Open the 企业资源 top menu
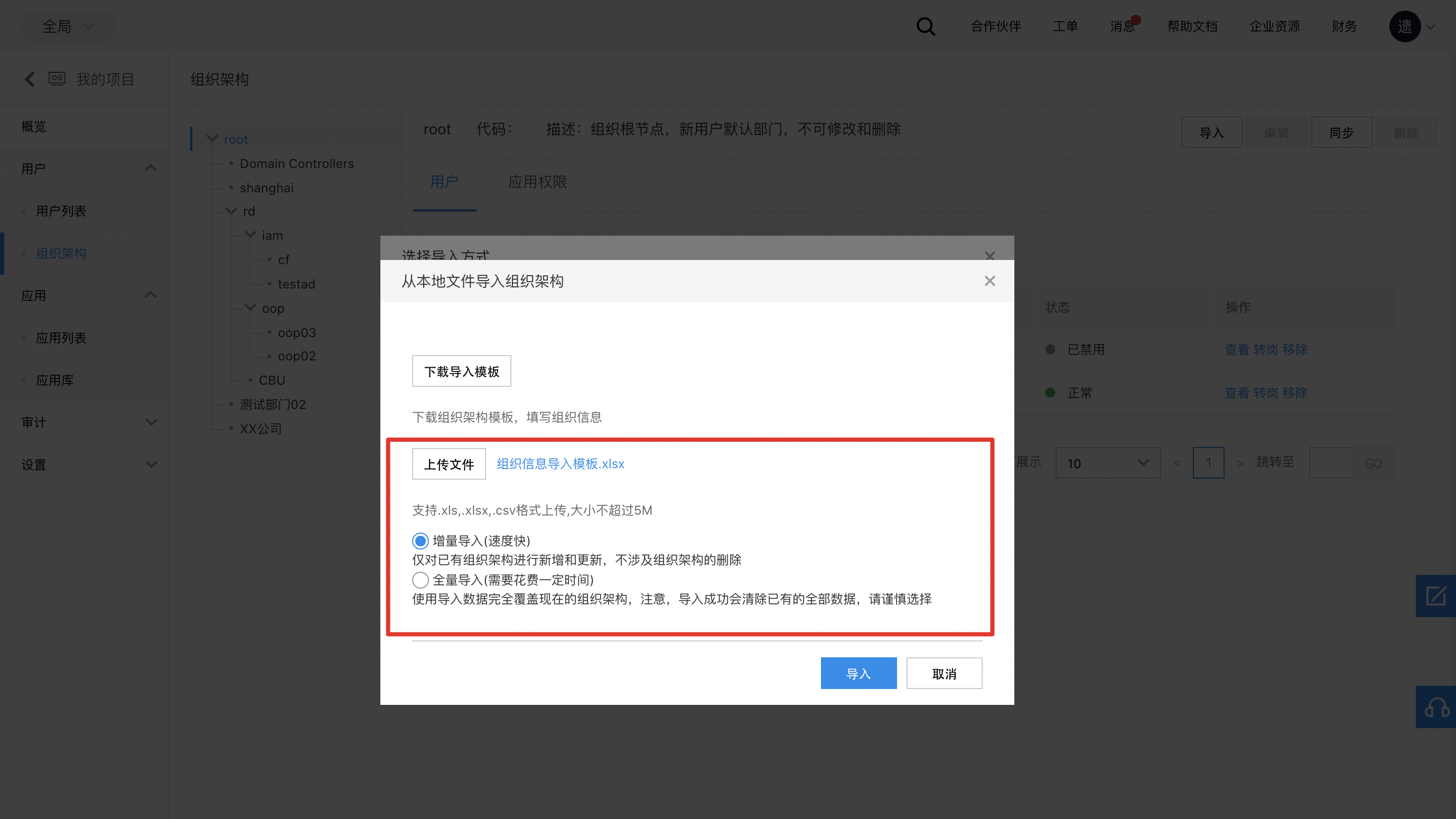The width and height of the screenshot is (1456, 819). coord(1275,26)
